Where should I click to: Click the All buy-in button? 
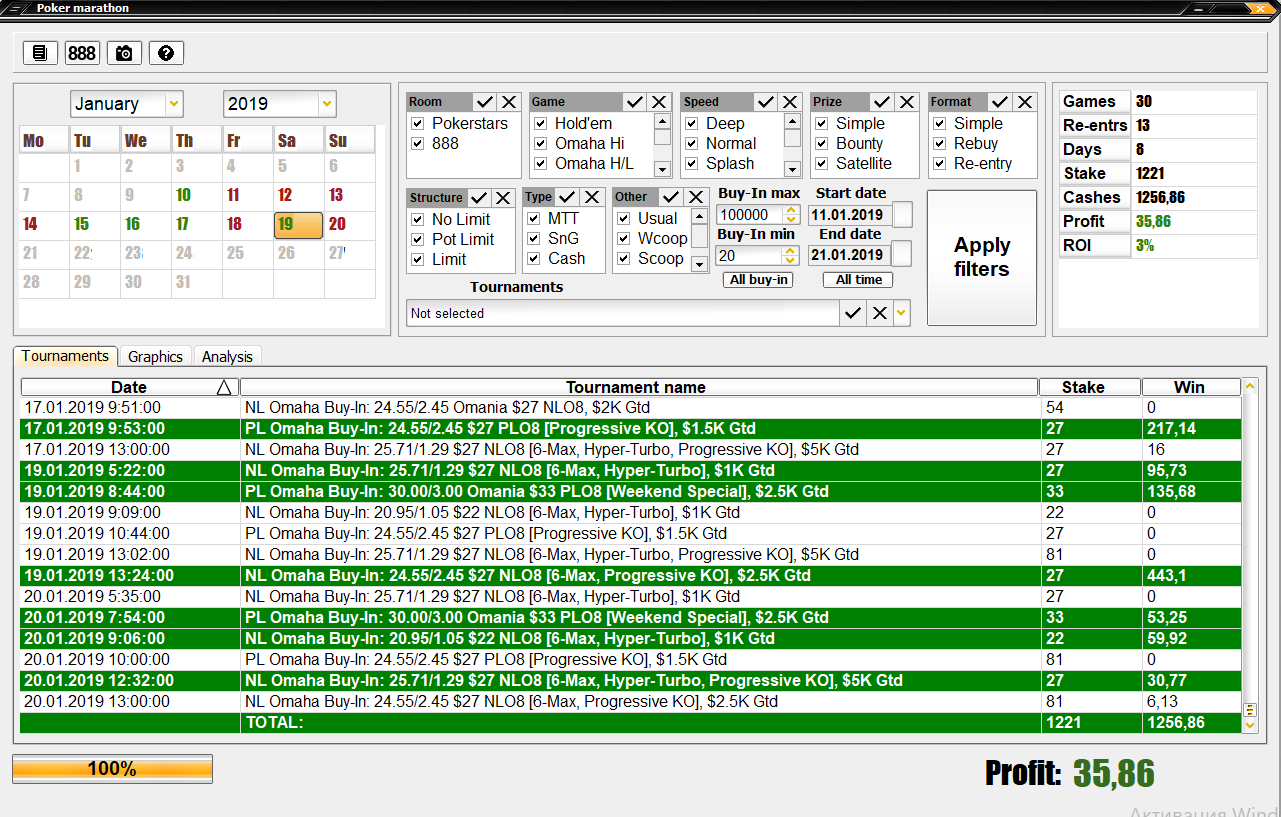[x=758, y=280]
